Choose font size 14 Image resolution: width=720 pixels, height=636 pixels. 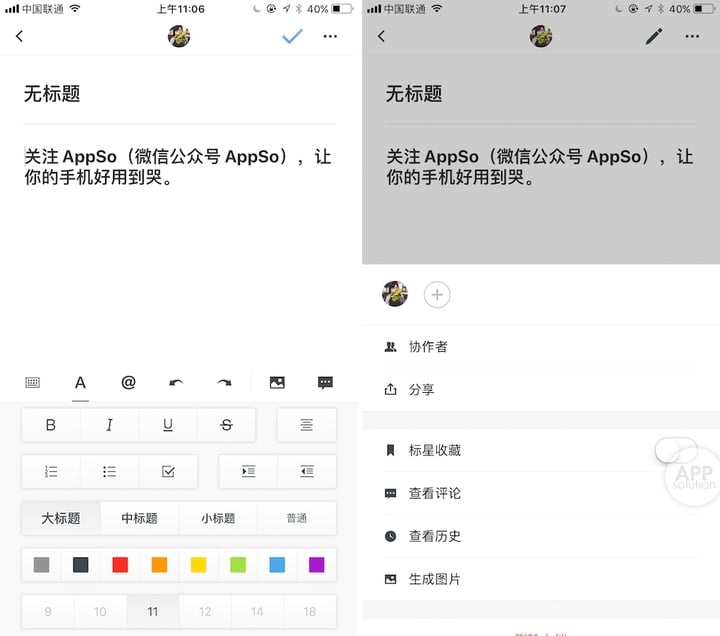[257, 612]
